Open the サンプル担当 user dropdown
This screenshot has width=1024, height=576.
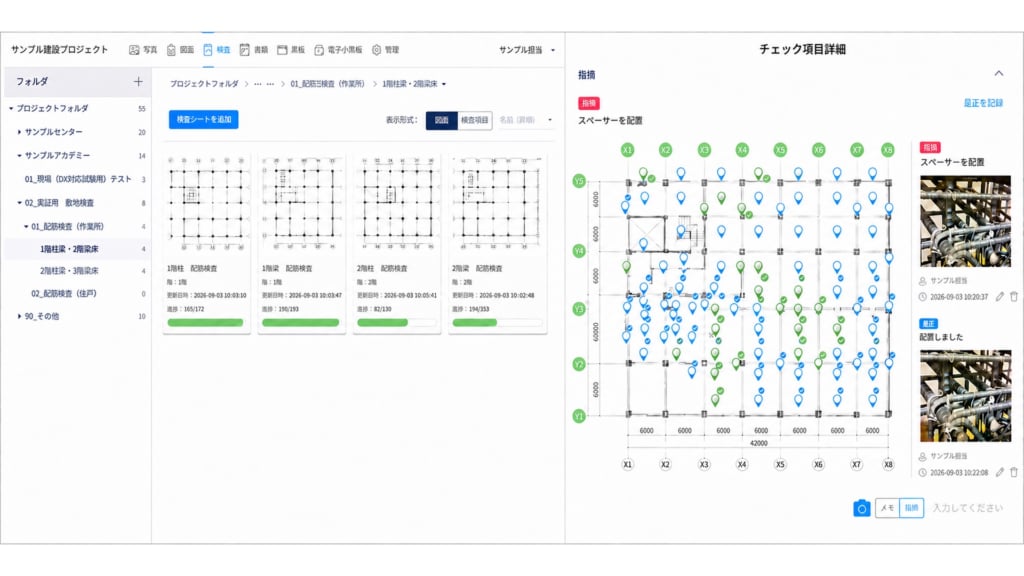[x=526, y=50]
